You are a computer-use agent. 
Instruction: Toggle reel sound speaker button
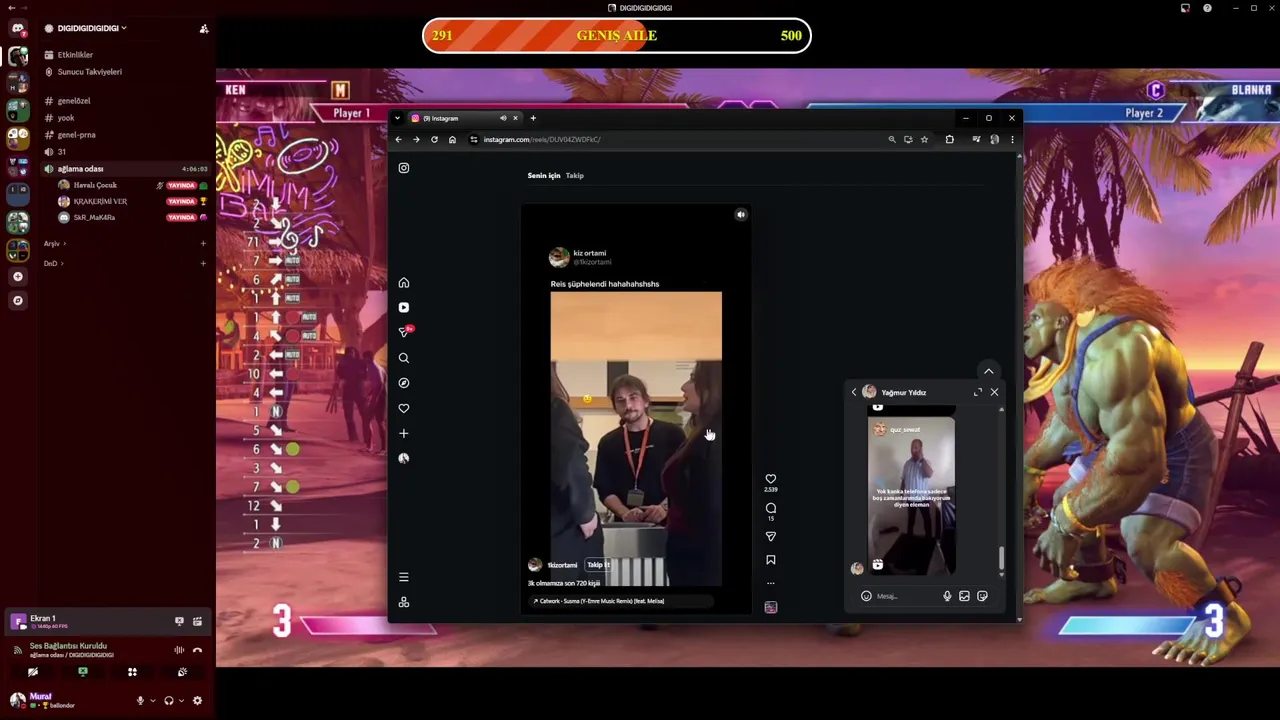tap(741, 214)
